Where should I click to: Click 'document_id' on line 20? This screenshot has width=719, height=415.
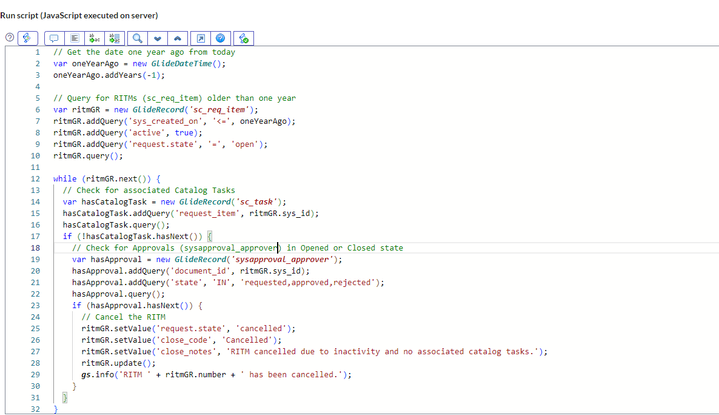point(200,271)
